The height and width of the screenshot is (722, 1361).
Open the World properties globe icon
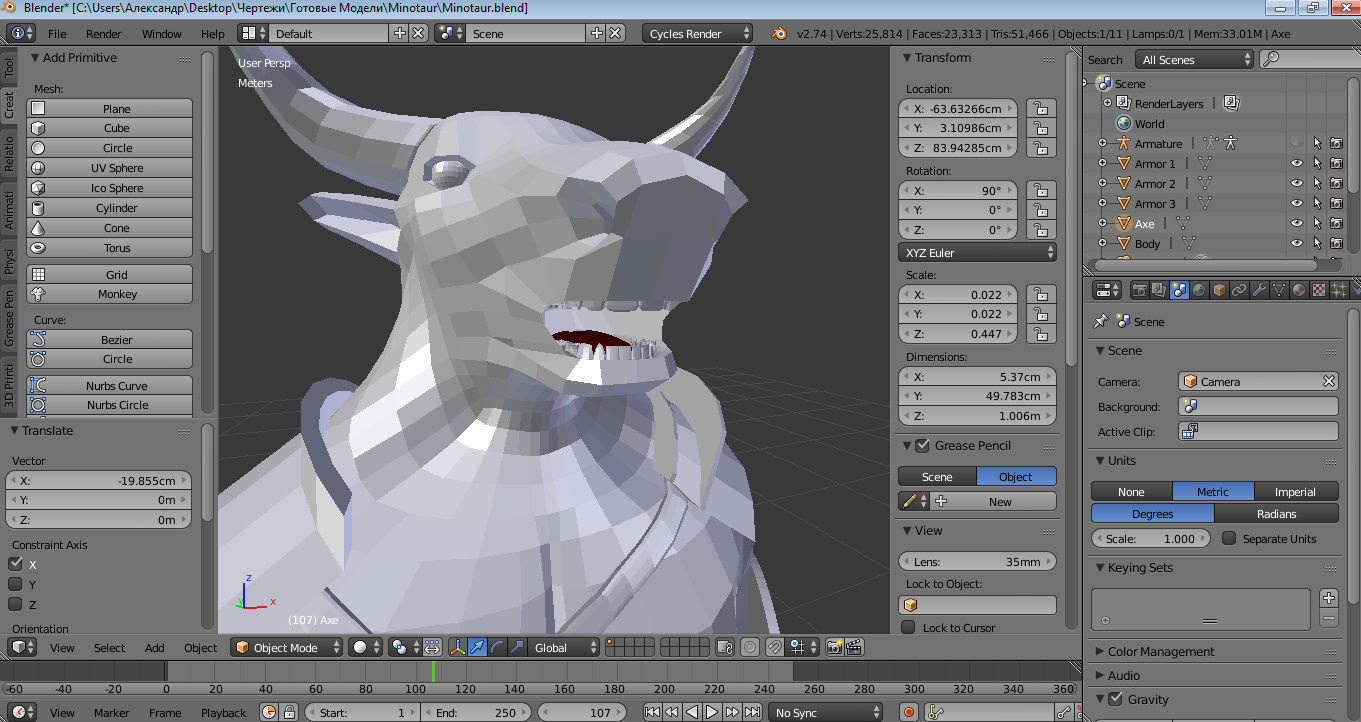(1199, 289)
